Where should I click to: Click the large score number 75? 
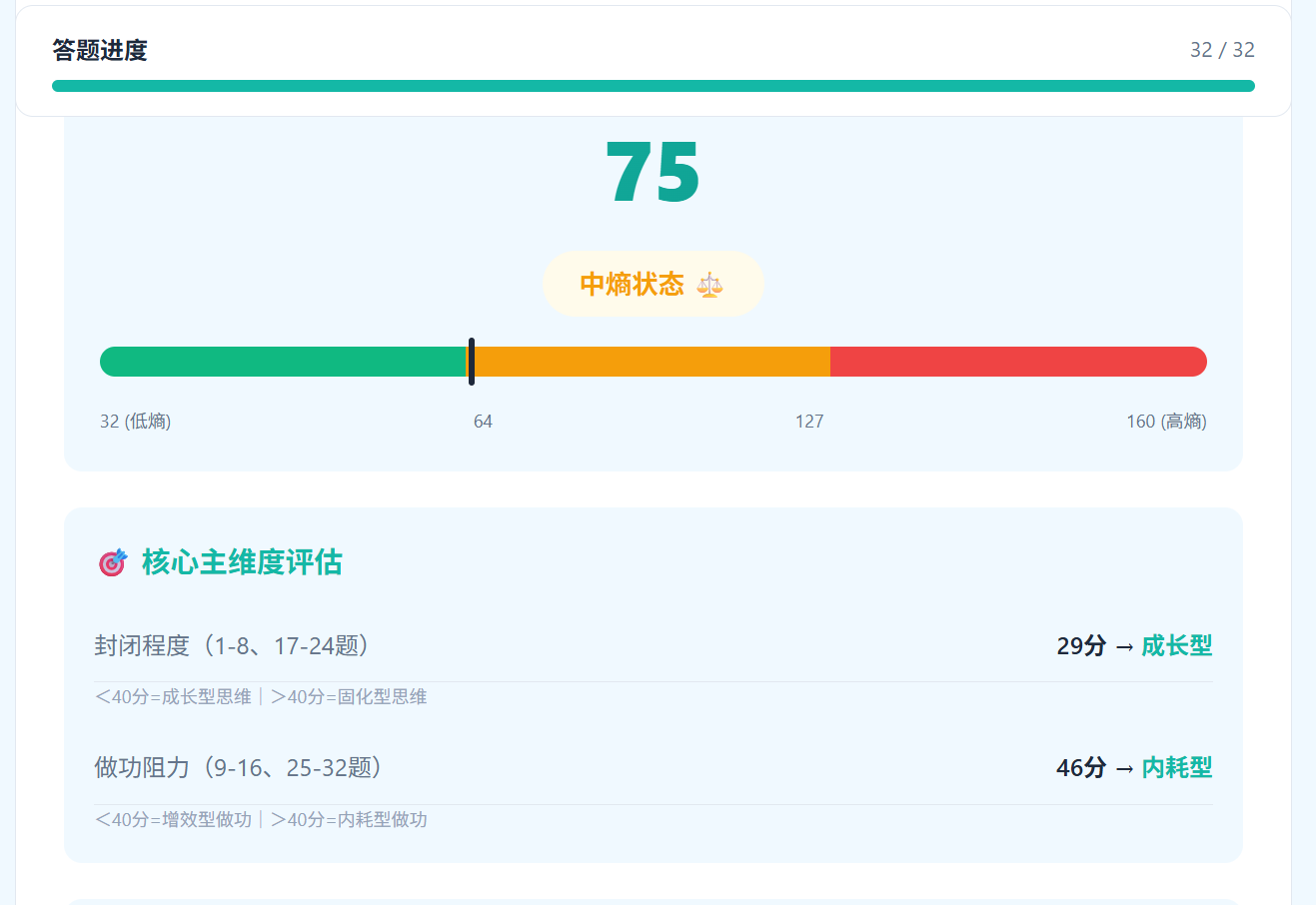coord(653,173)
